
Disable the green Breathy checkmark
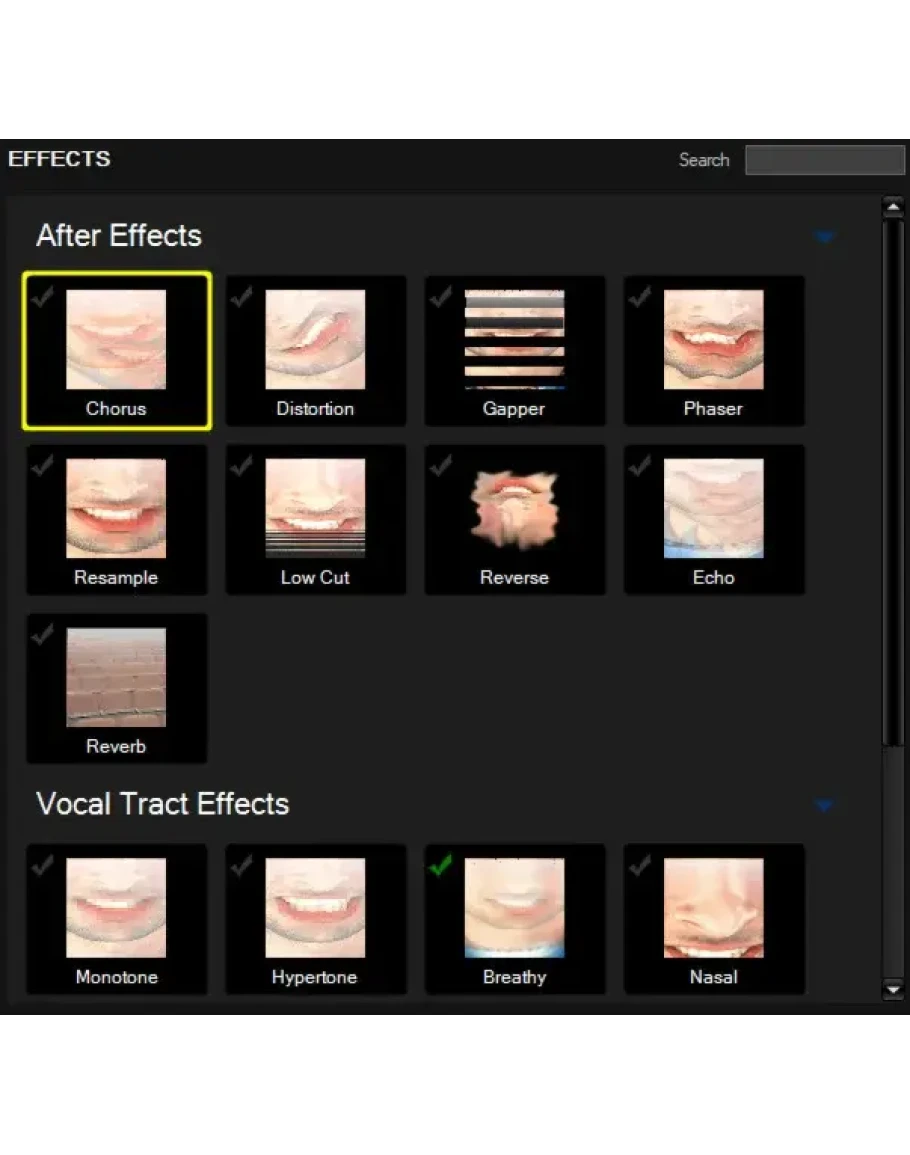[x=441, y=866]
